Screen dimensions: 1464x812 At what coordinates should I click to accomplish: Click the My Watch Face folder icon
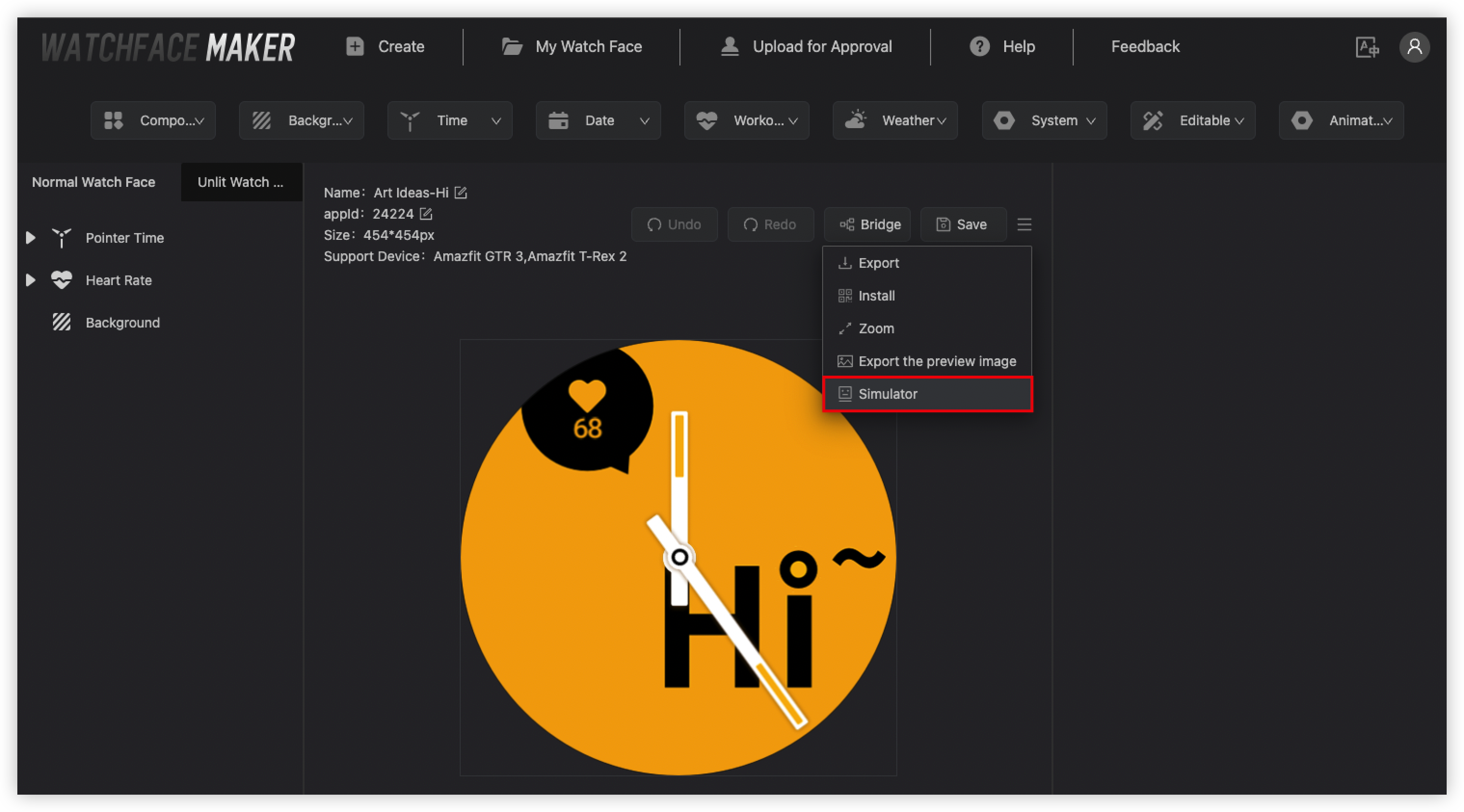tap(512, 47)
